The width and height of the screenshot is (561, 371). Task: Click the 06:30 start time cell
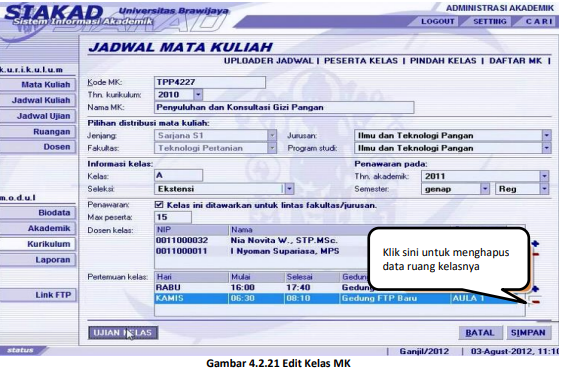[x=243, y=298]
